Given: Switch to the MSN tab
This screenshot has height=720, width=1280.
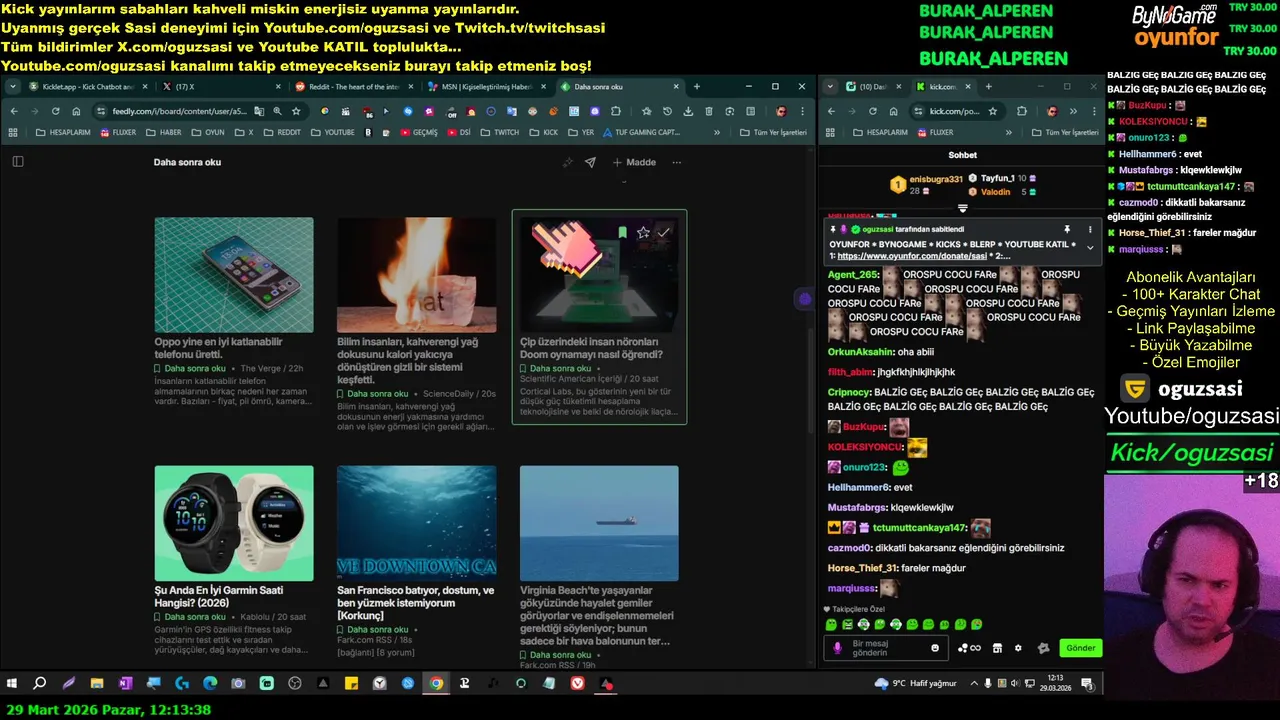Looking at the screenshot, I should 485,87.
